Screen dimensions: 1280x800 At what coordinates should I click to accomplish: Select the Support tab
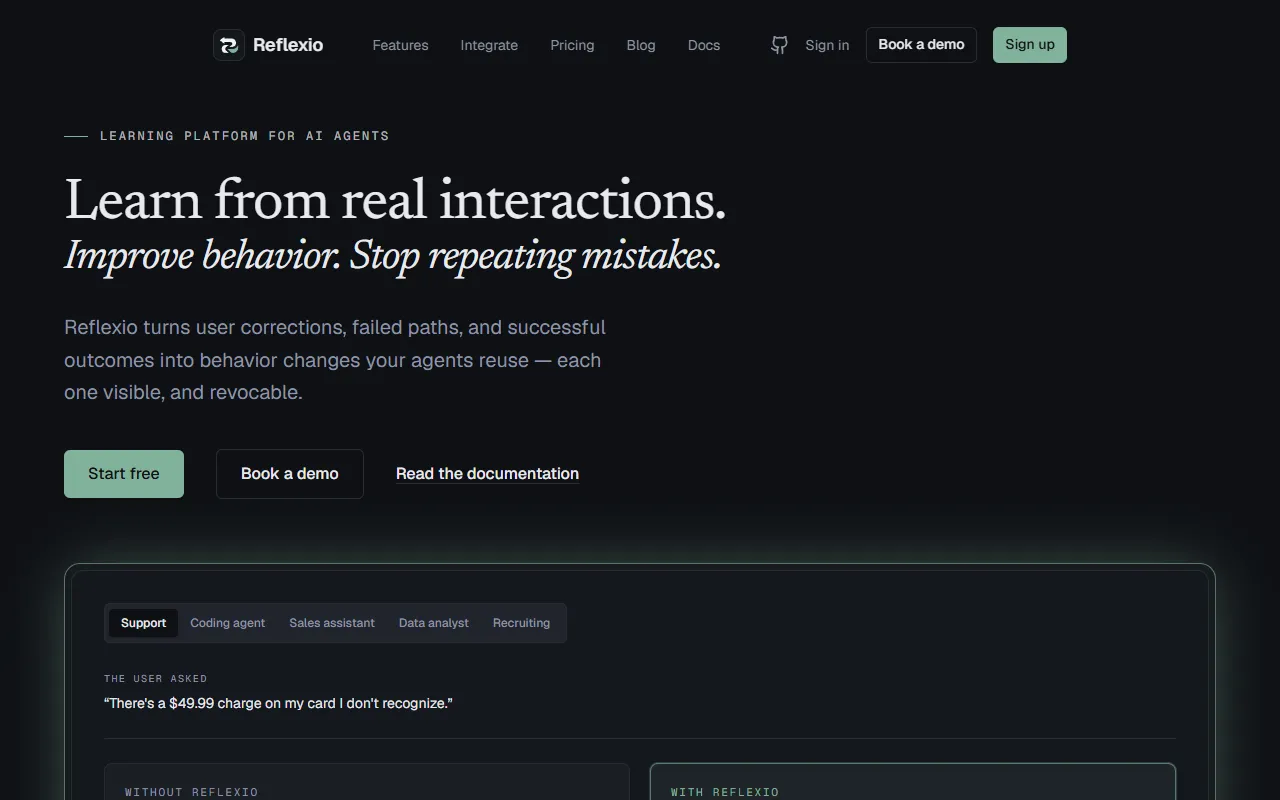tap(143, 623)
